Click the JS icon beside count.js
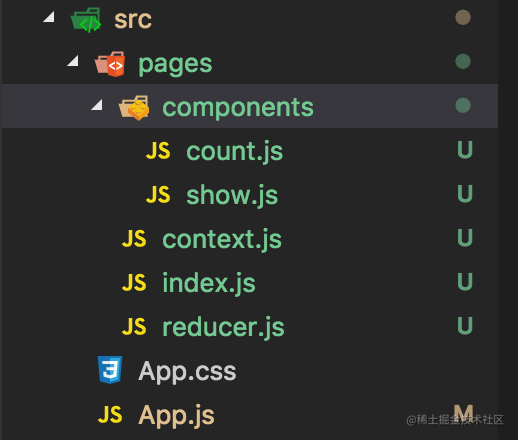 pos(158,151)
